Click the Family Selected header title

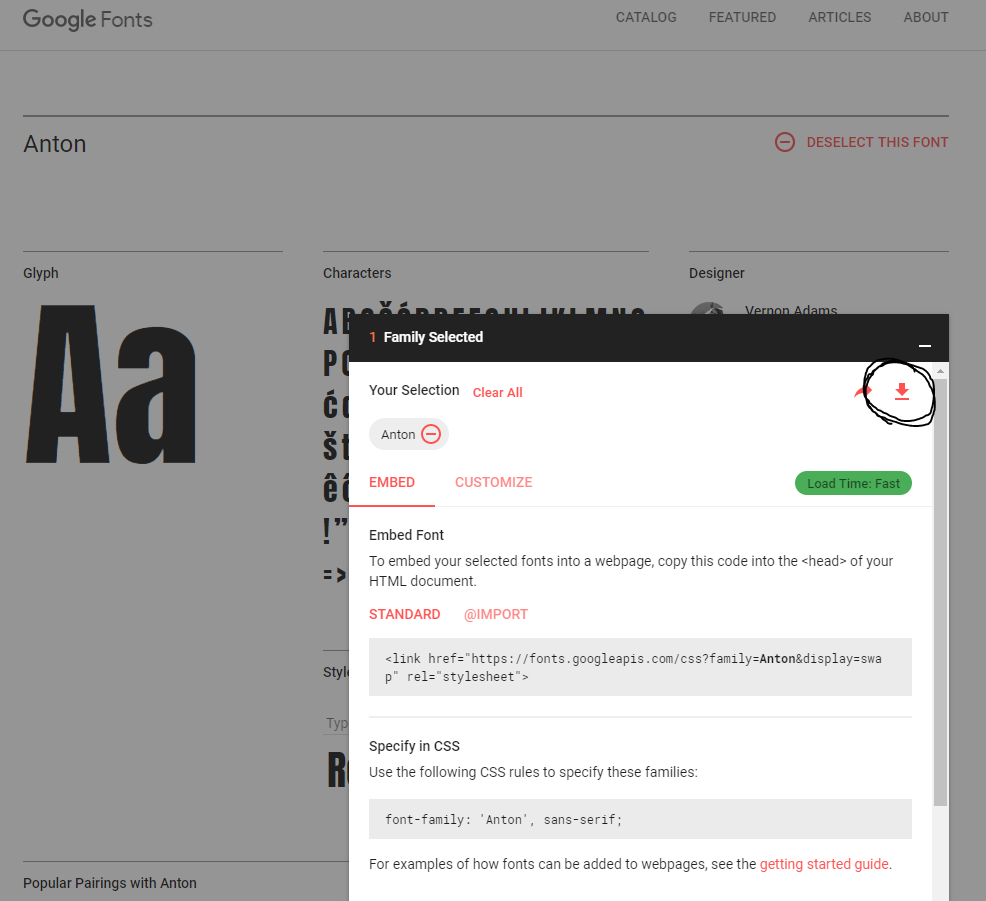(433, 337)
